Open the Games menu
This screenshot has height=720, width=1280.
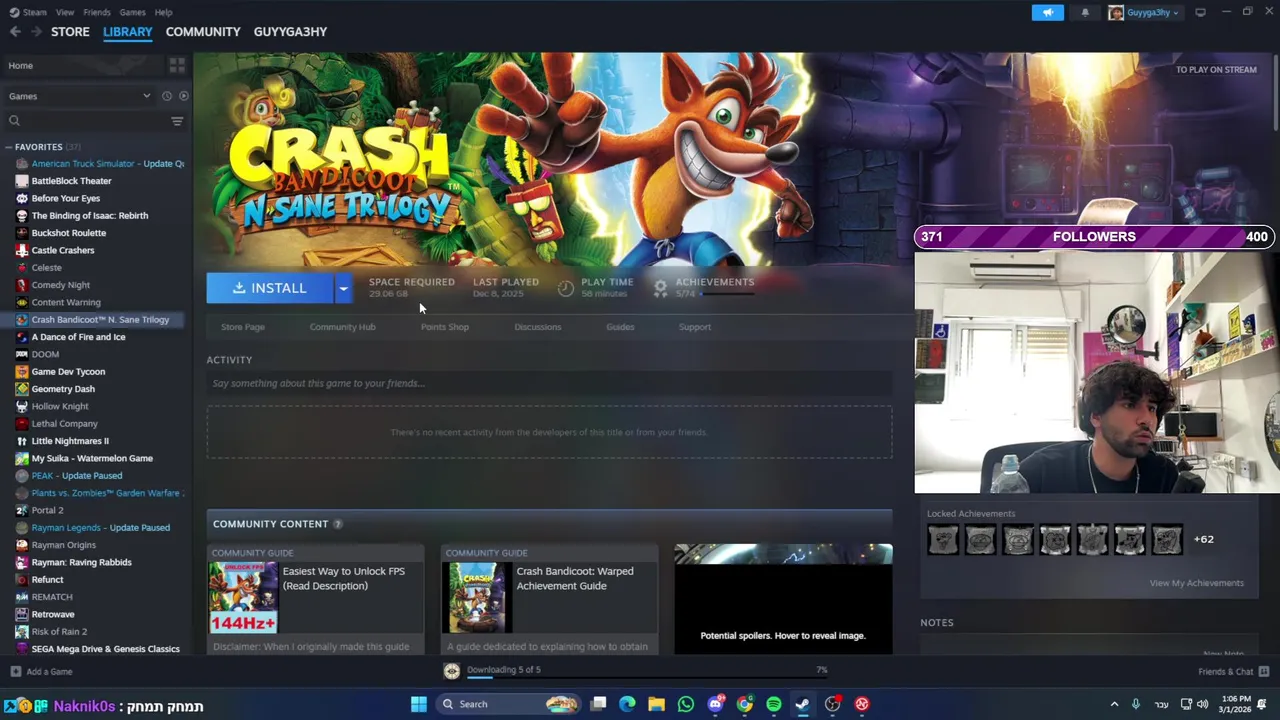coord(132,12)
